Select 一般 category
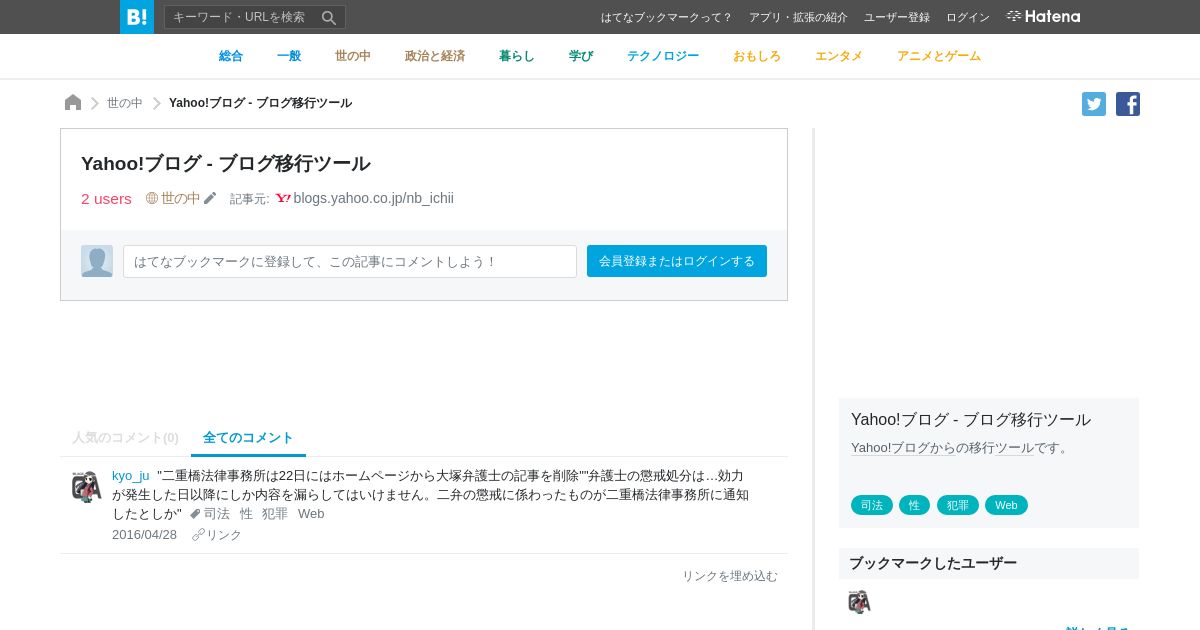 coord(289,56)
